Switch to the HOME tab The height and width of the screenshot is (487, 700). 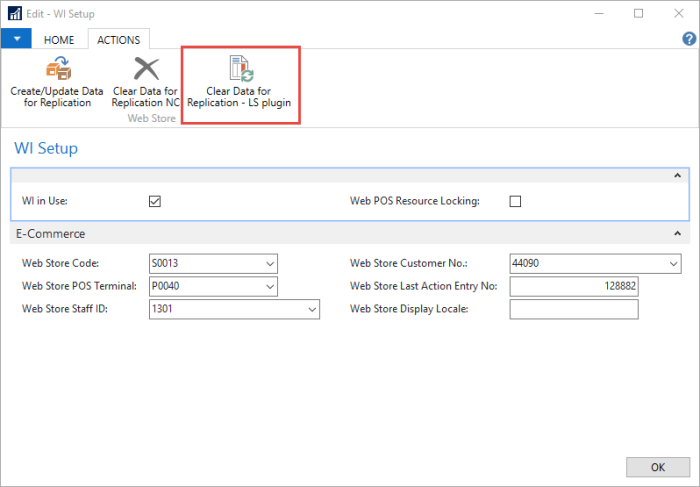[x=60, y=39]
